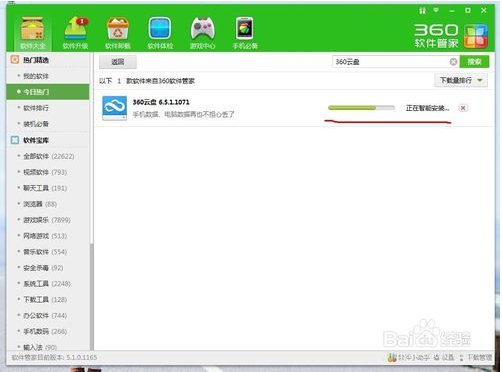This screenshot has width=502, height=372.
Task: Open the title bar dropdown menu icon
Action: point(436,11)
